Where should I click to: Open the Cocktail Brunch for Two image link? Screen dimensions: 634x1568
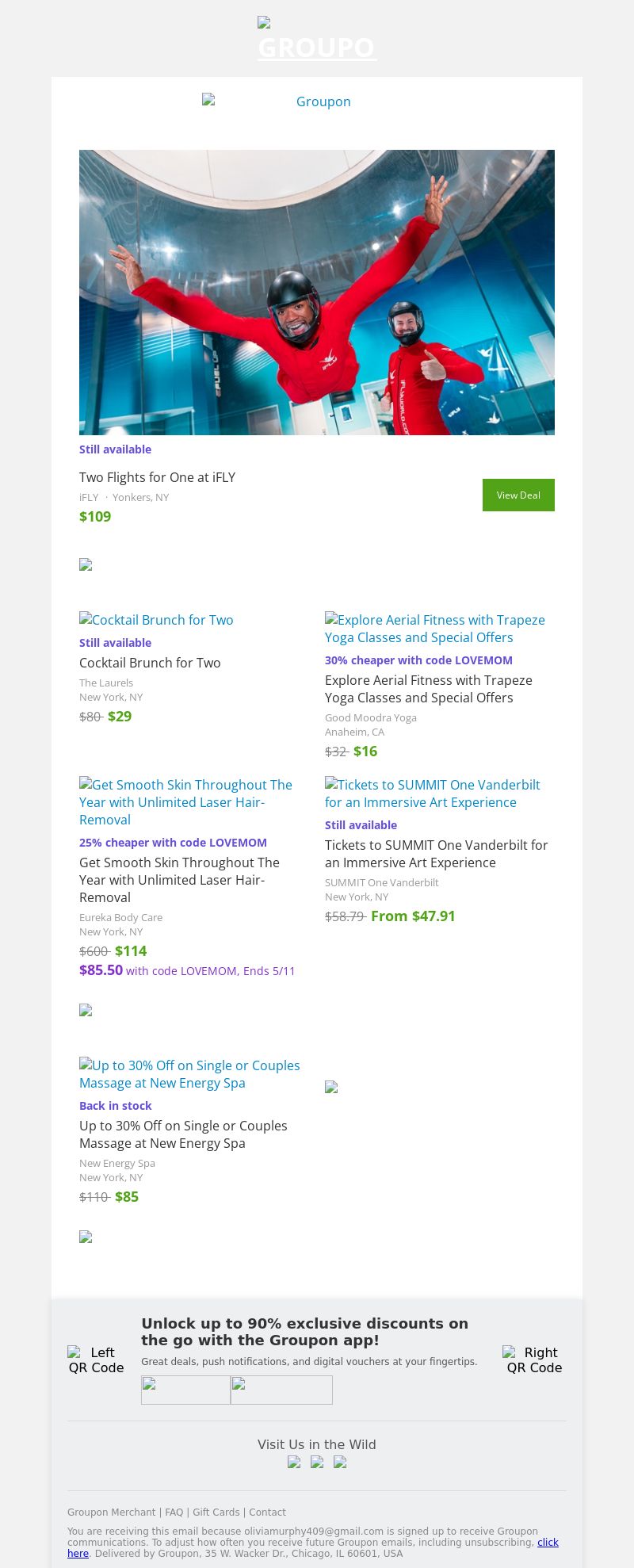(156, 620)
